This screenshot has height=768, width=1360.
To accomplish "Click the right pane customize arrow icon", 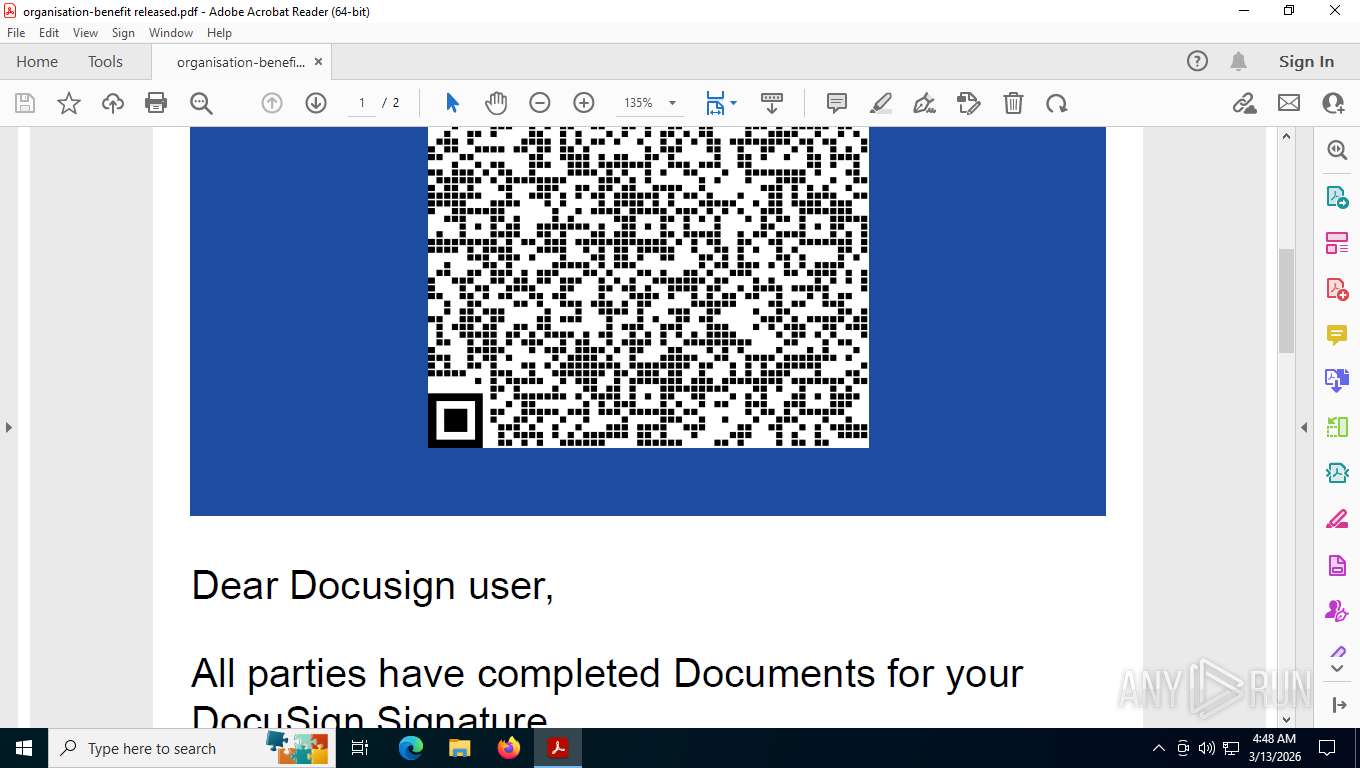I will tap(1340, 705).
